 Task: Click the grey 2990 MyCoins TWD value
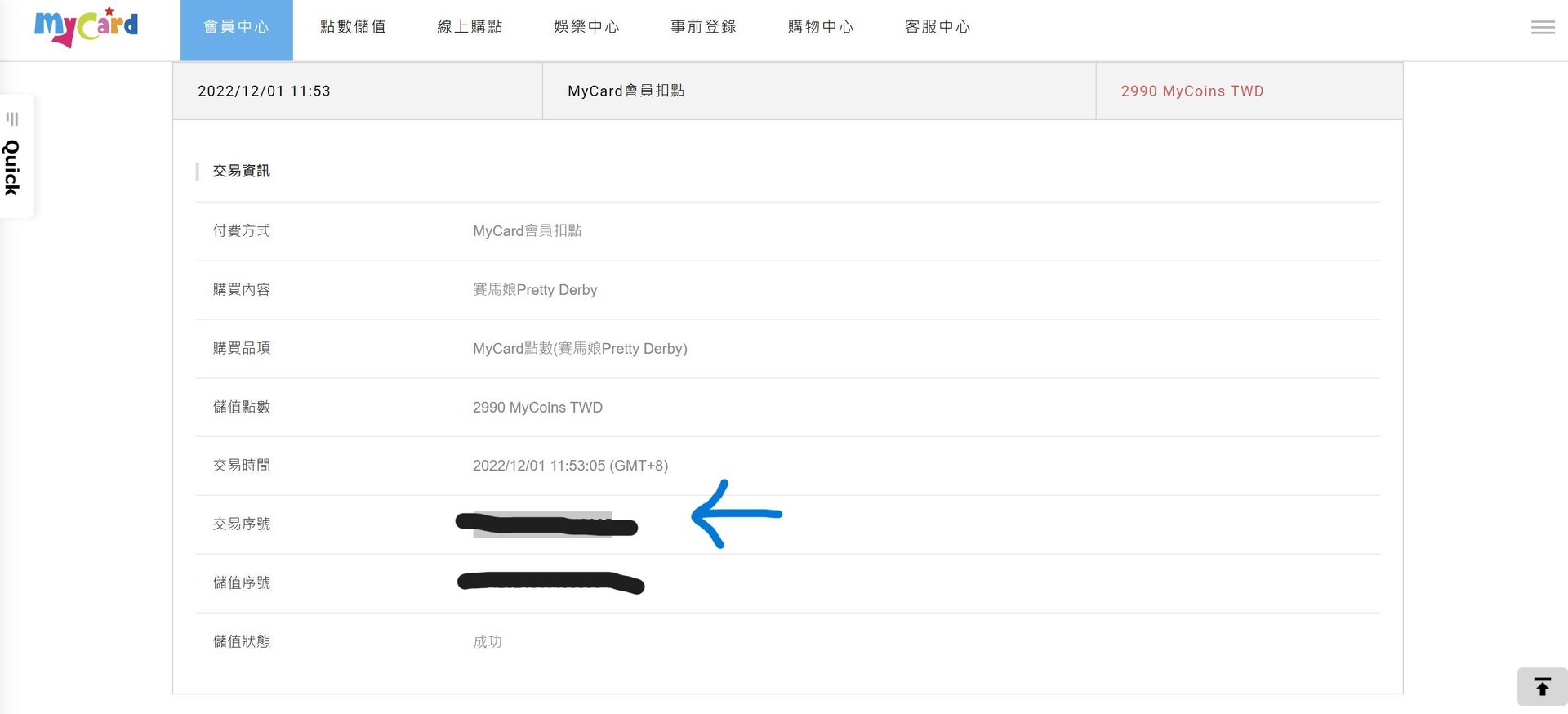coord(537,408)
